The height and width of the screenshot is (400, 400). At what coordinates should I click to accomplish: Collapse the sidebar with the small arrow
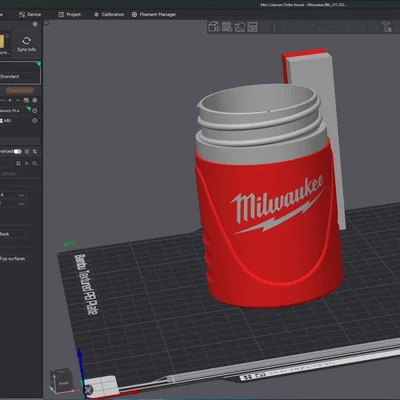(46, 23)
